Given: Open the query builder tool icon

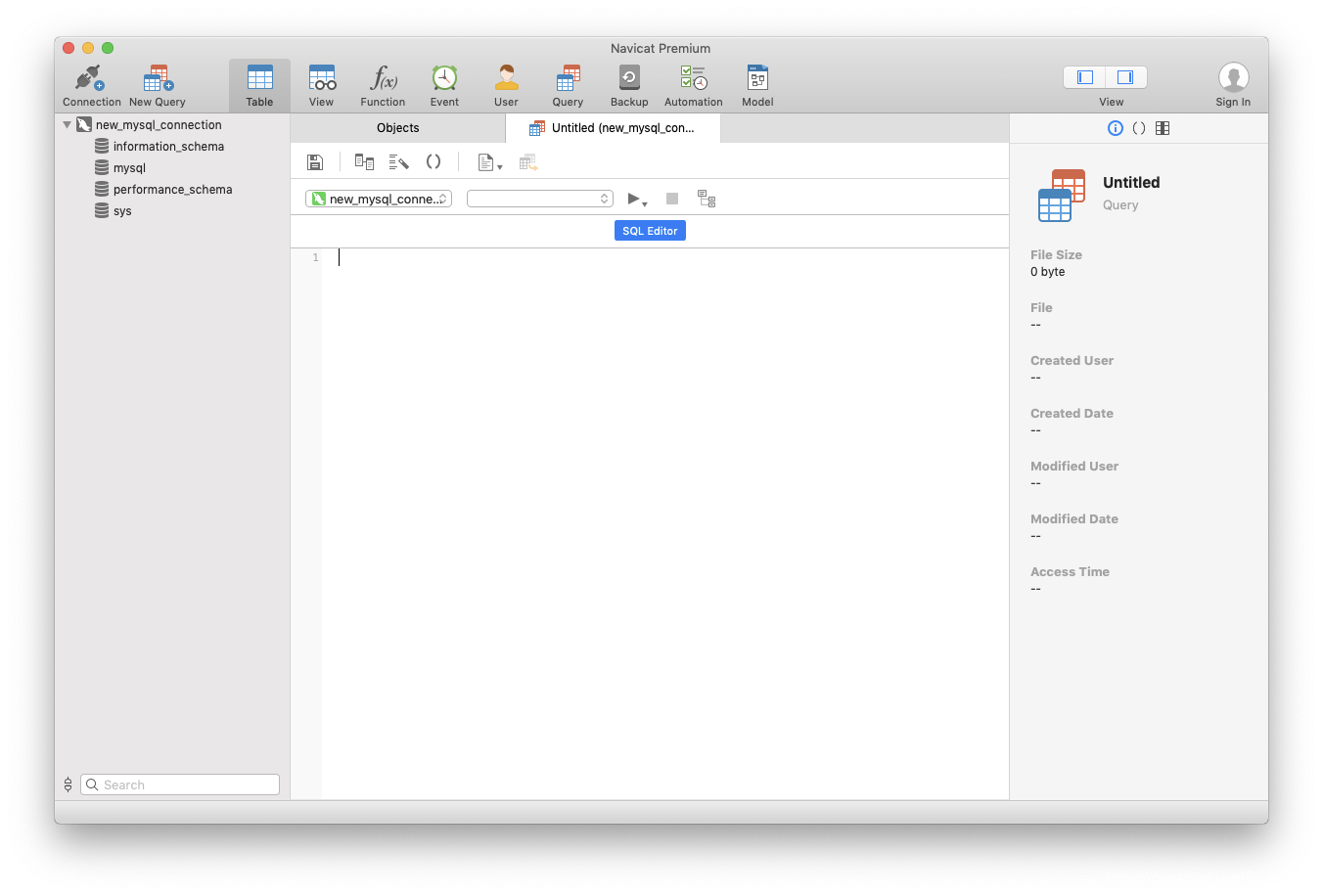Looking at the screenshot, I should pyautogui.click(x=364, y=162).
